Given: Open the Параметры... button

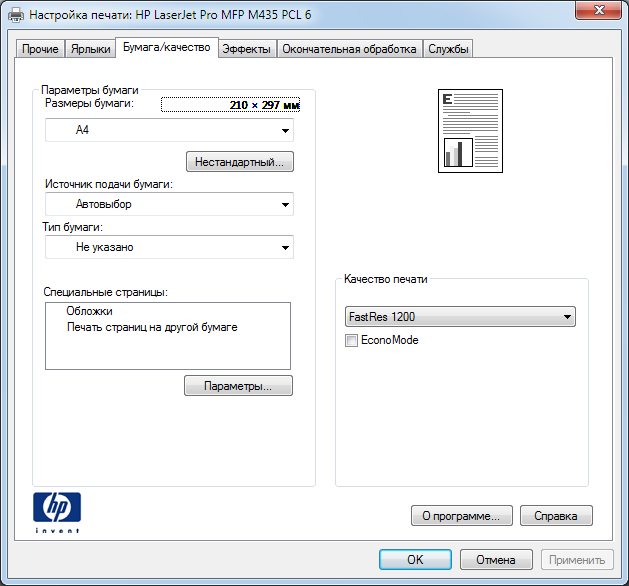Looking at the screenshot, I should pyautogui.click(x=238, y=386).
